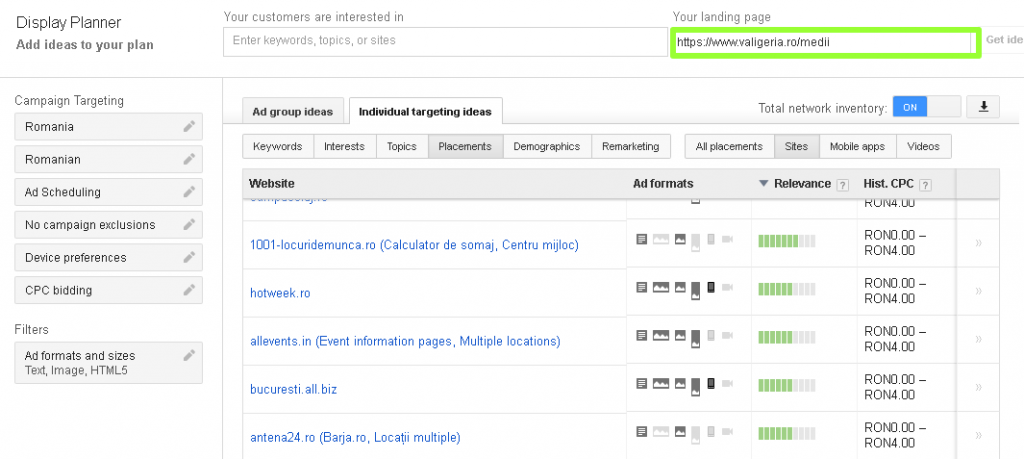Click the Get ideas button
1024x459 pixels.
pos(1004,40)
